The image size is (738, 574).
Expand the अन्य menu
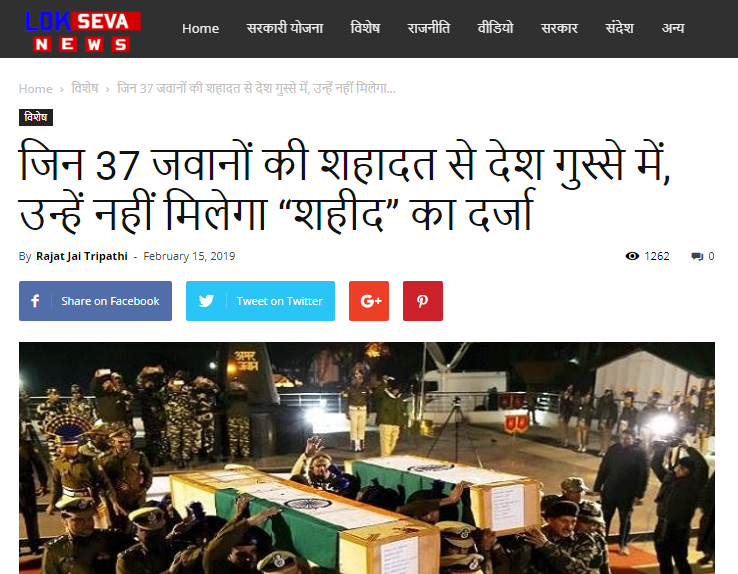(673, 28)
